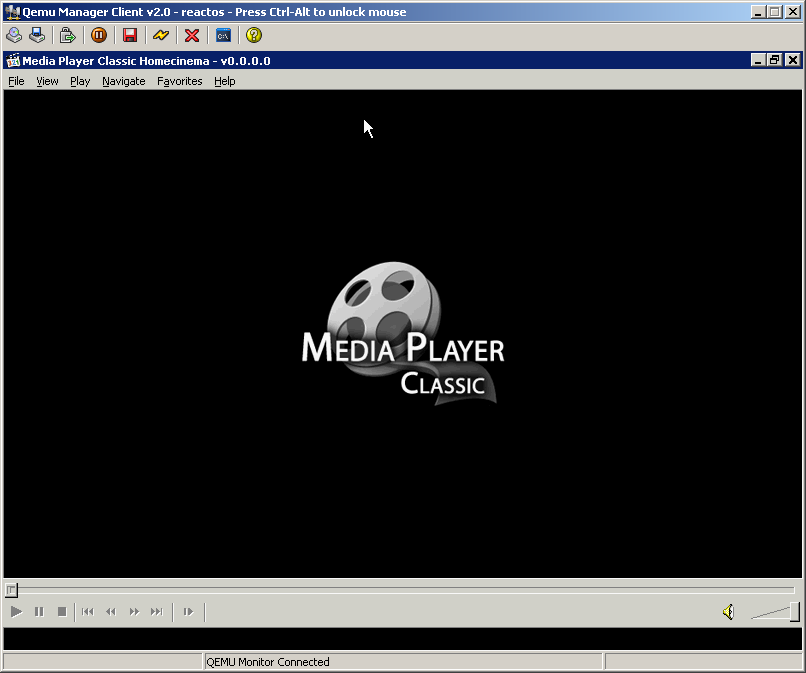Screen dimensions: 806x673
Task: Click the frame step button
Action: pos(188,611)
